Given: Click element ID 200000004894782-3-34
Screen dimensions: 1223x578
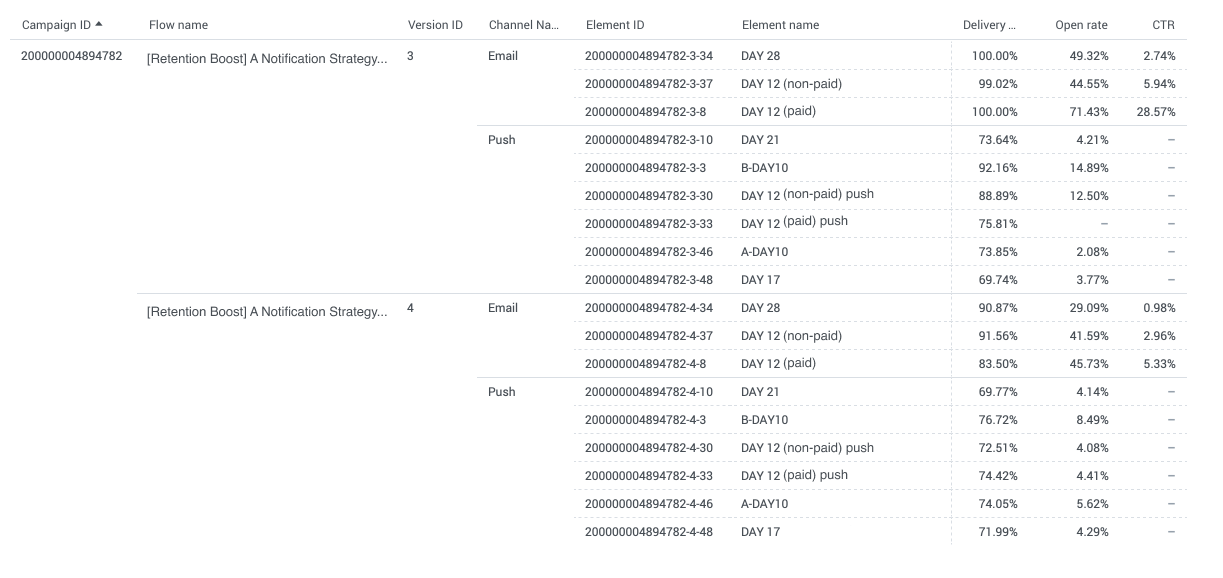Looking at the screenshot, I should (x=649, y=56).
